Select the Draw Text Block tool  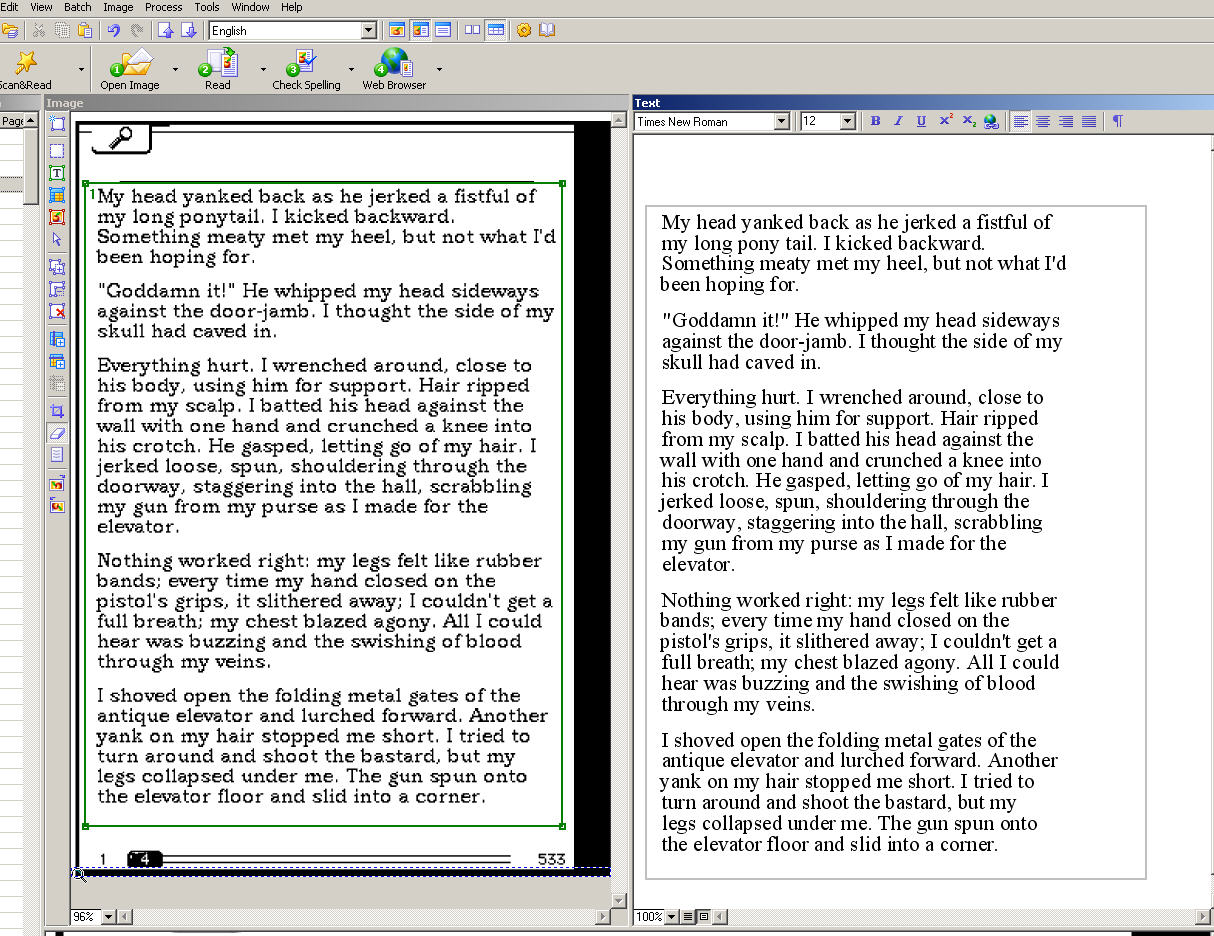tap(57, 174)
